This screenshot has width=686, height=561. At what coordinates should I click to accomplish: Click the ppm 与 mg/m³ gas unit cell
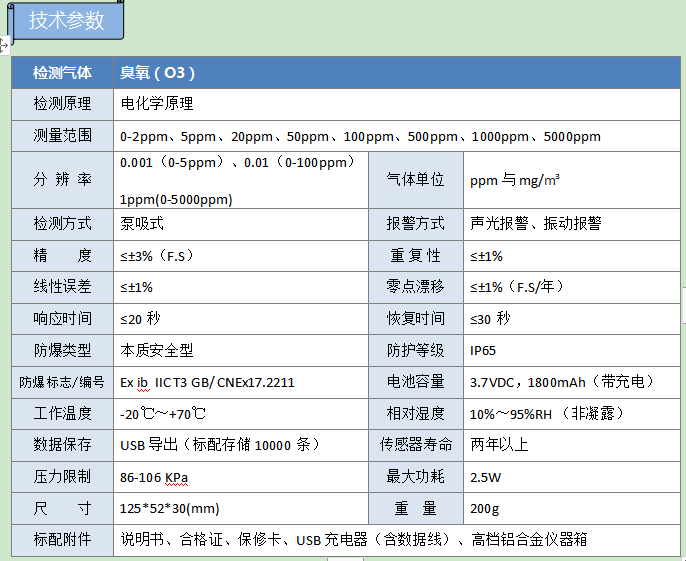[515, 180]
